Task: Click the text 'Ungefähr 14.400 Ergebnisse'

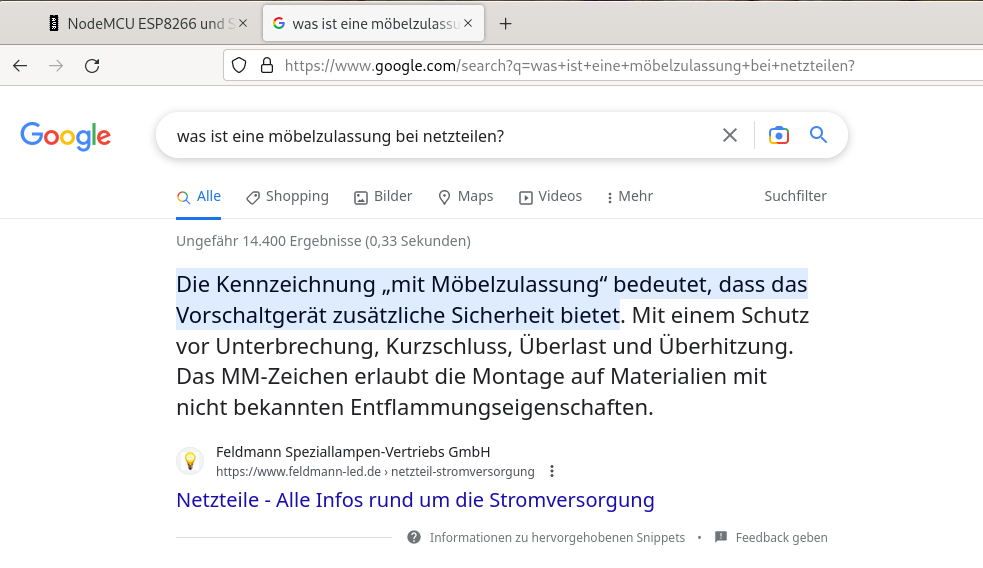Action: [268, 241]
